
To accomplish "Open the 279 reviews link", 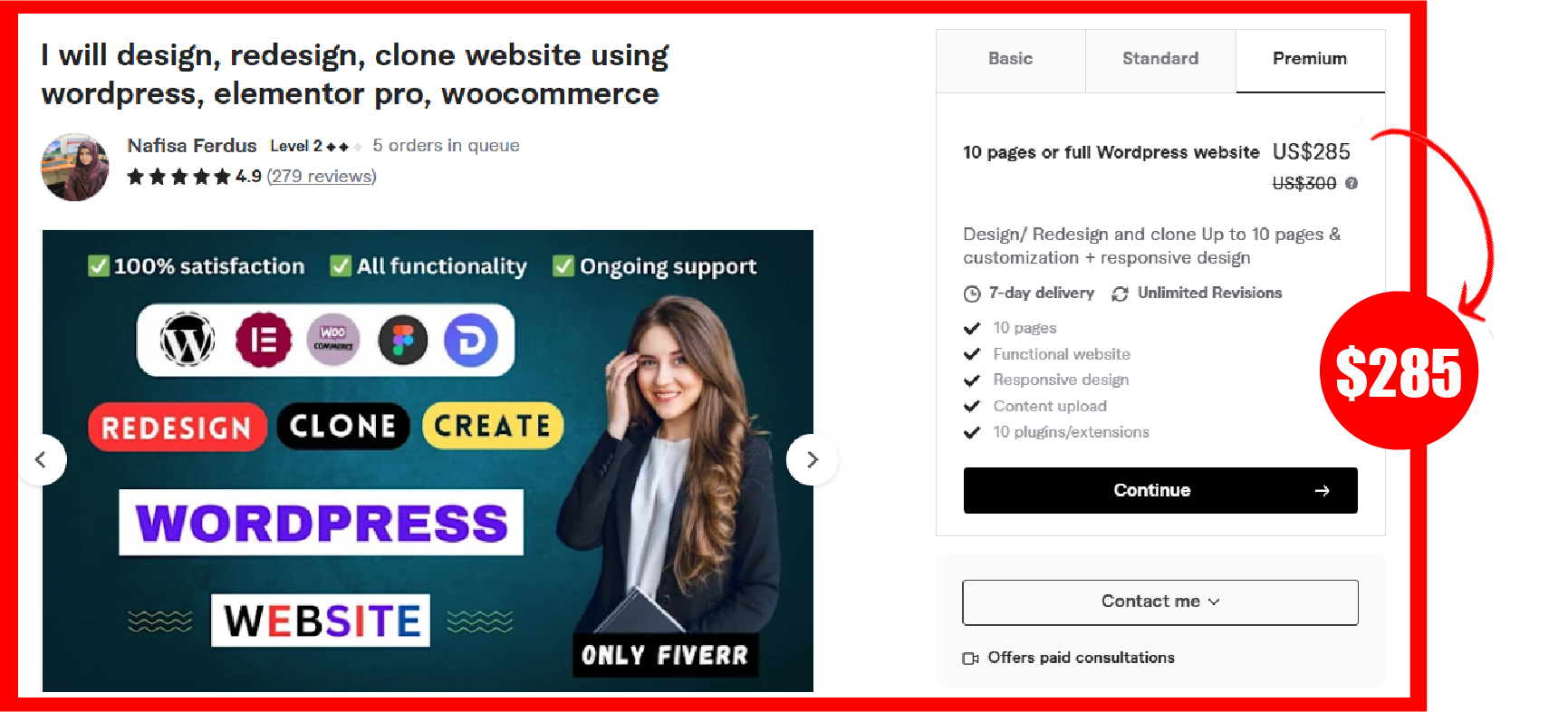I will (x=322, y=176).
